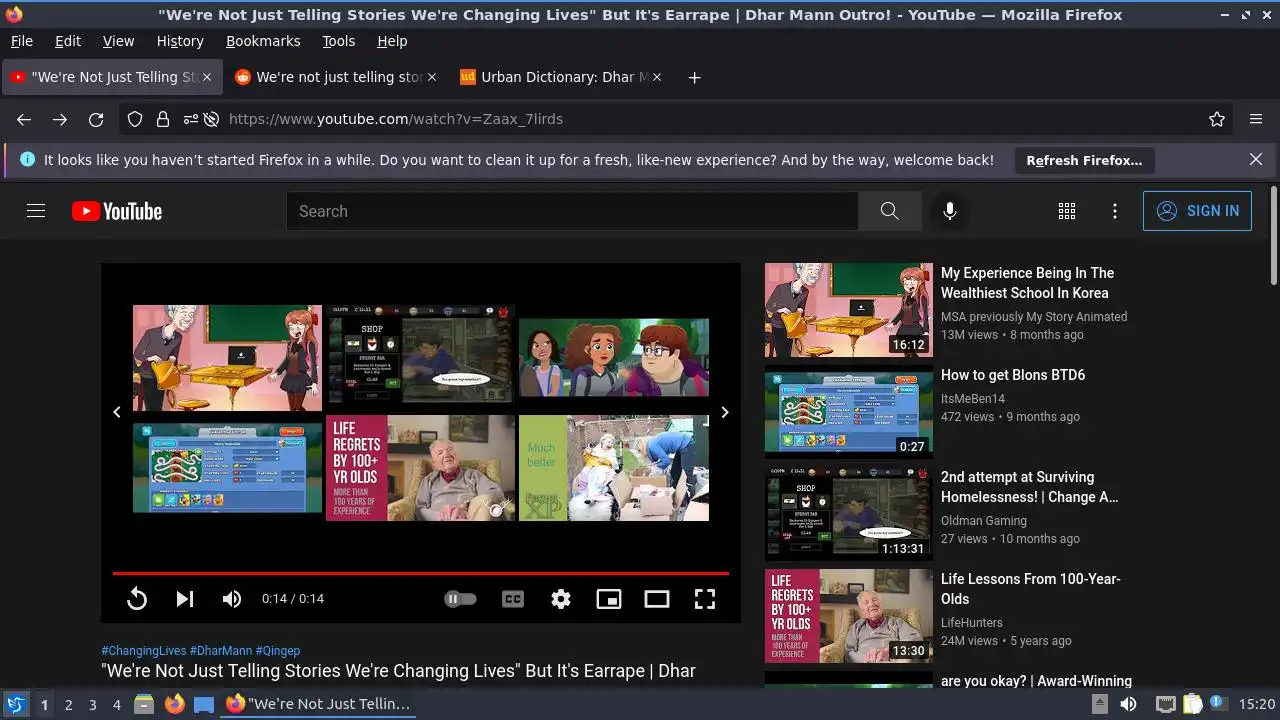Click the Refresh Firefox button
The height and width of the screenshot is (720, 1280).
point(1084,160)
